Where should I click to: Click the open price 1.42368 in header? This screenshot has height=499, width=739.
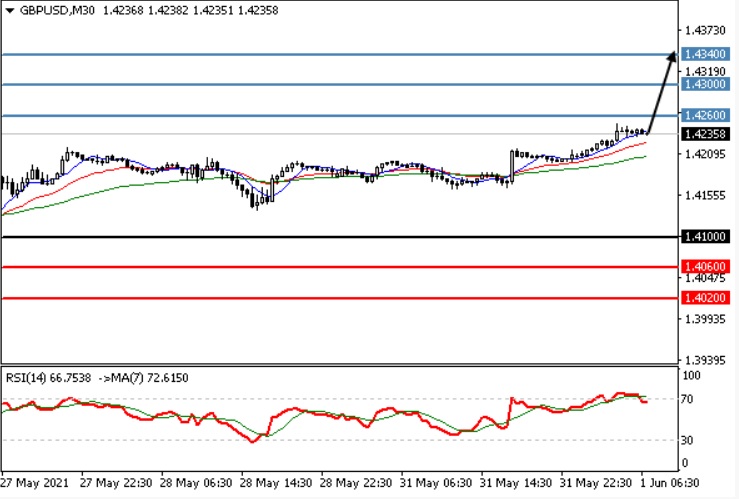[123, 10]
